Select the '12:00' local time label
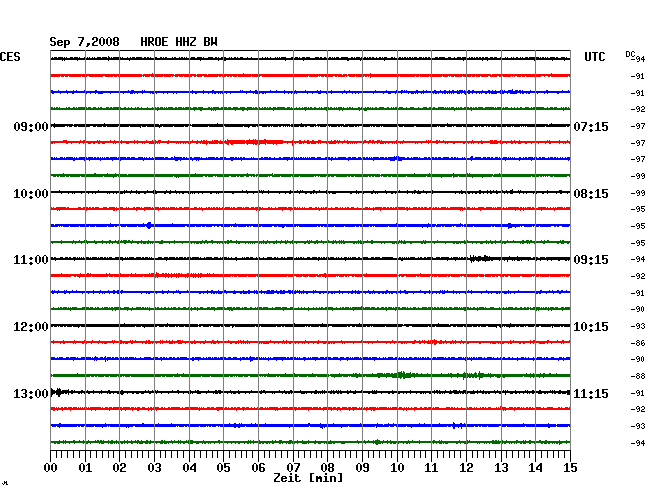Viewport: 650px width, 494px height. tap(31, 327)
